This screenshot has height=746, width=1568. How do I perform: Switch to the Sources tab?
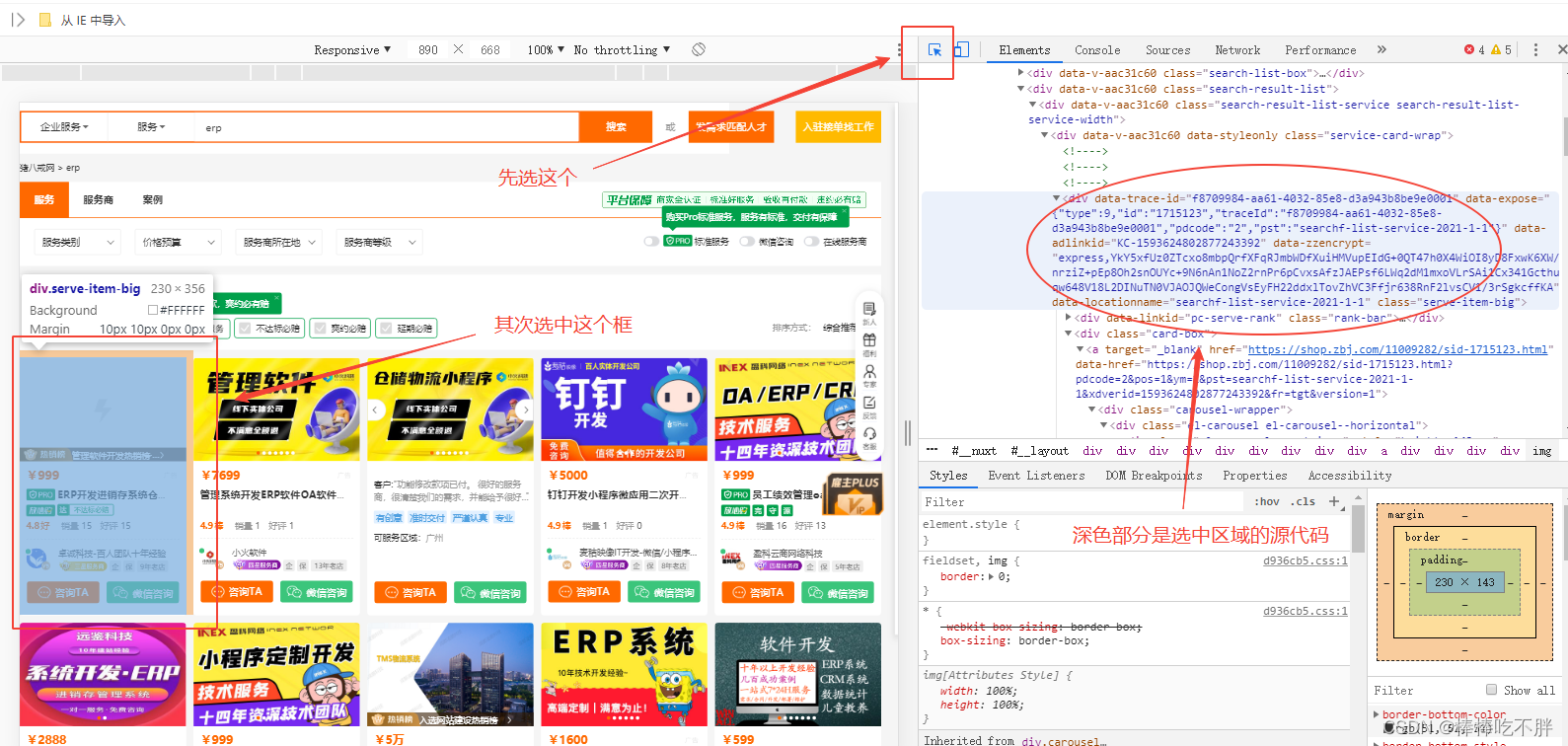[1167, 49]
